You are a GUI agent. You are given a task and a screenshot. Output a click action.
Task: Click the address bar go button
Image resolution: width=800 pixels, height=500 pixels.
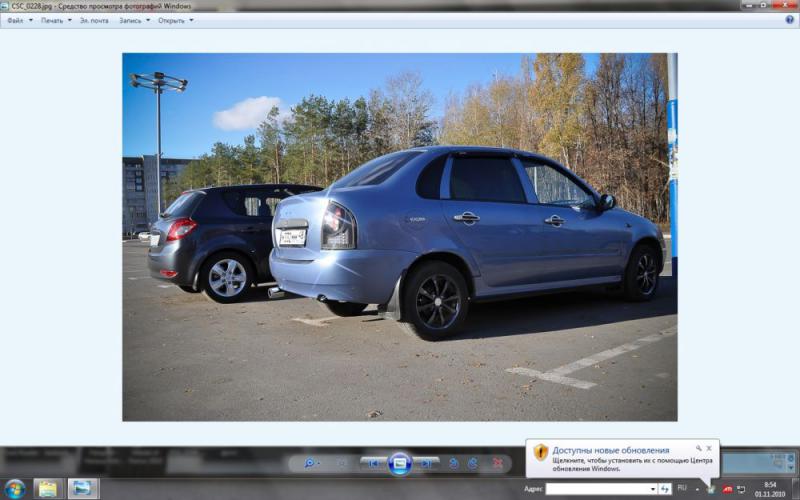click(x=664, y=489)
